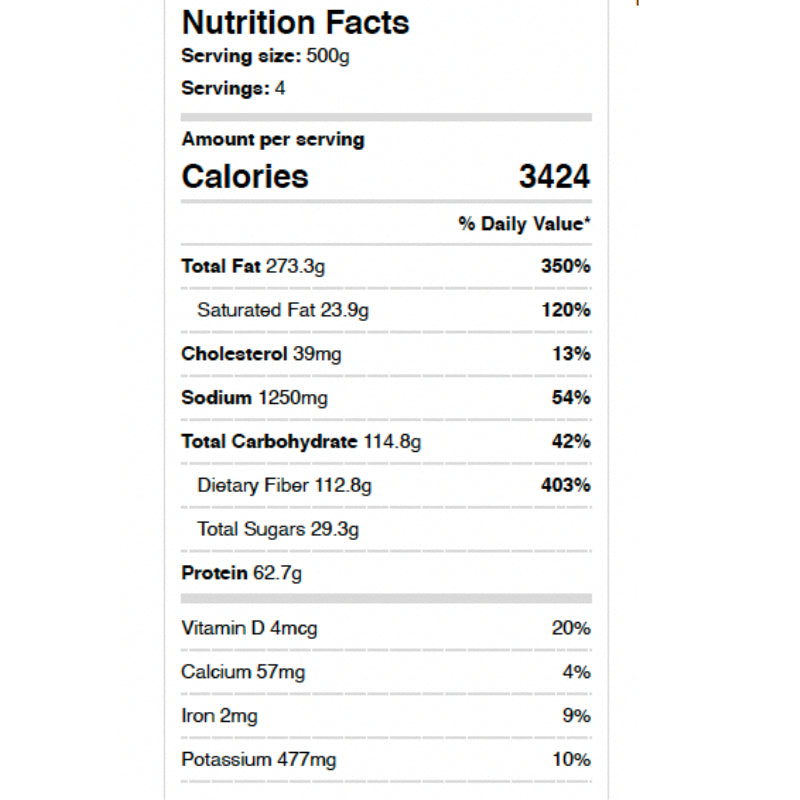Image resolution: width=800 pixels, height=800 pixels.
Task: Select the Saturated Fat 23.9g row
Action: click(283, 310)
